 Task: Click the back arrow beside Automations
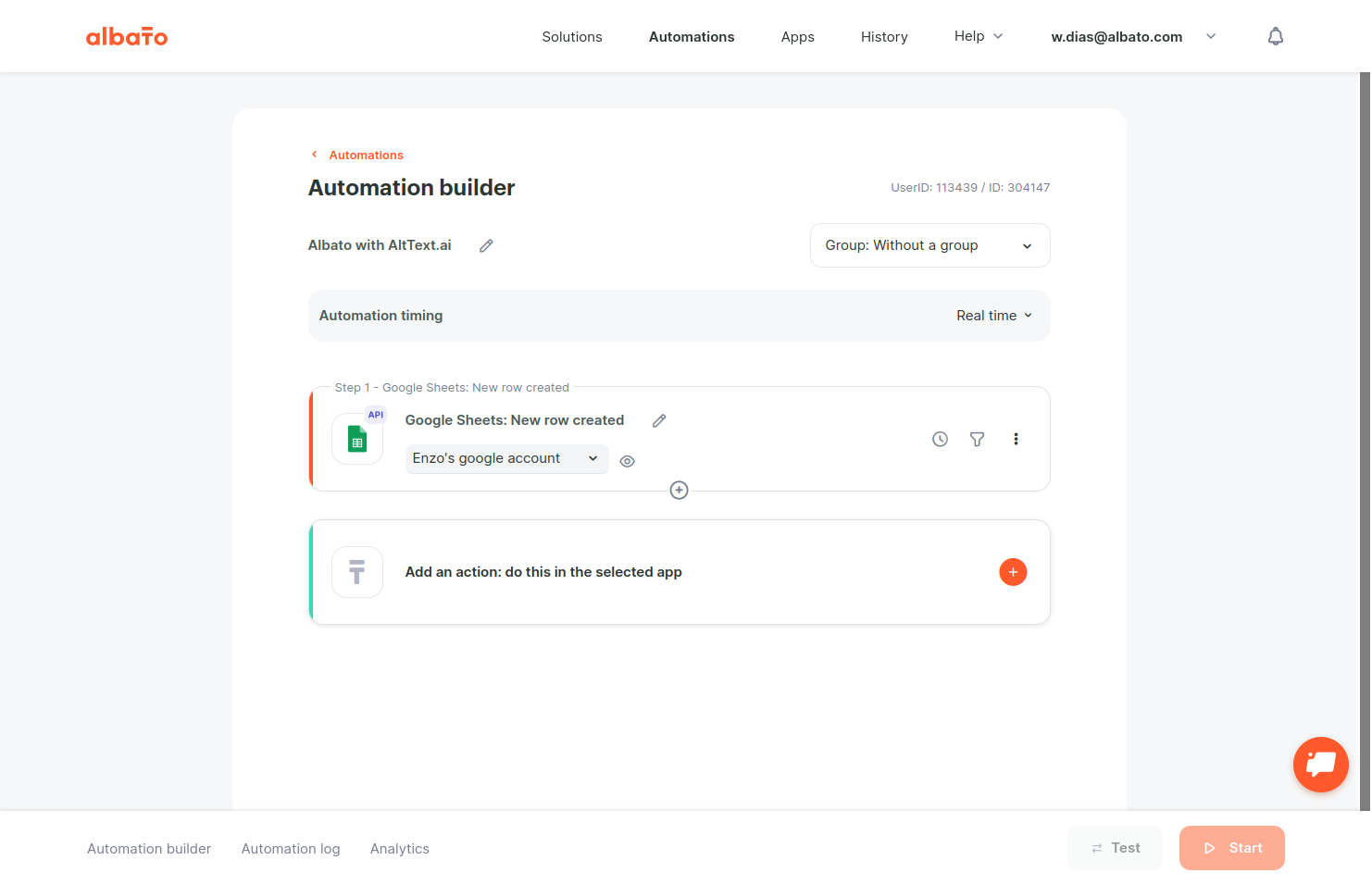click(315, 155)
